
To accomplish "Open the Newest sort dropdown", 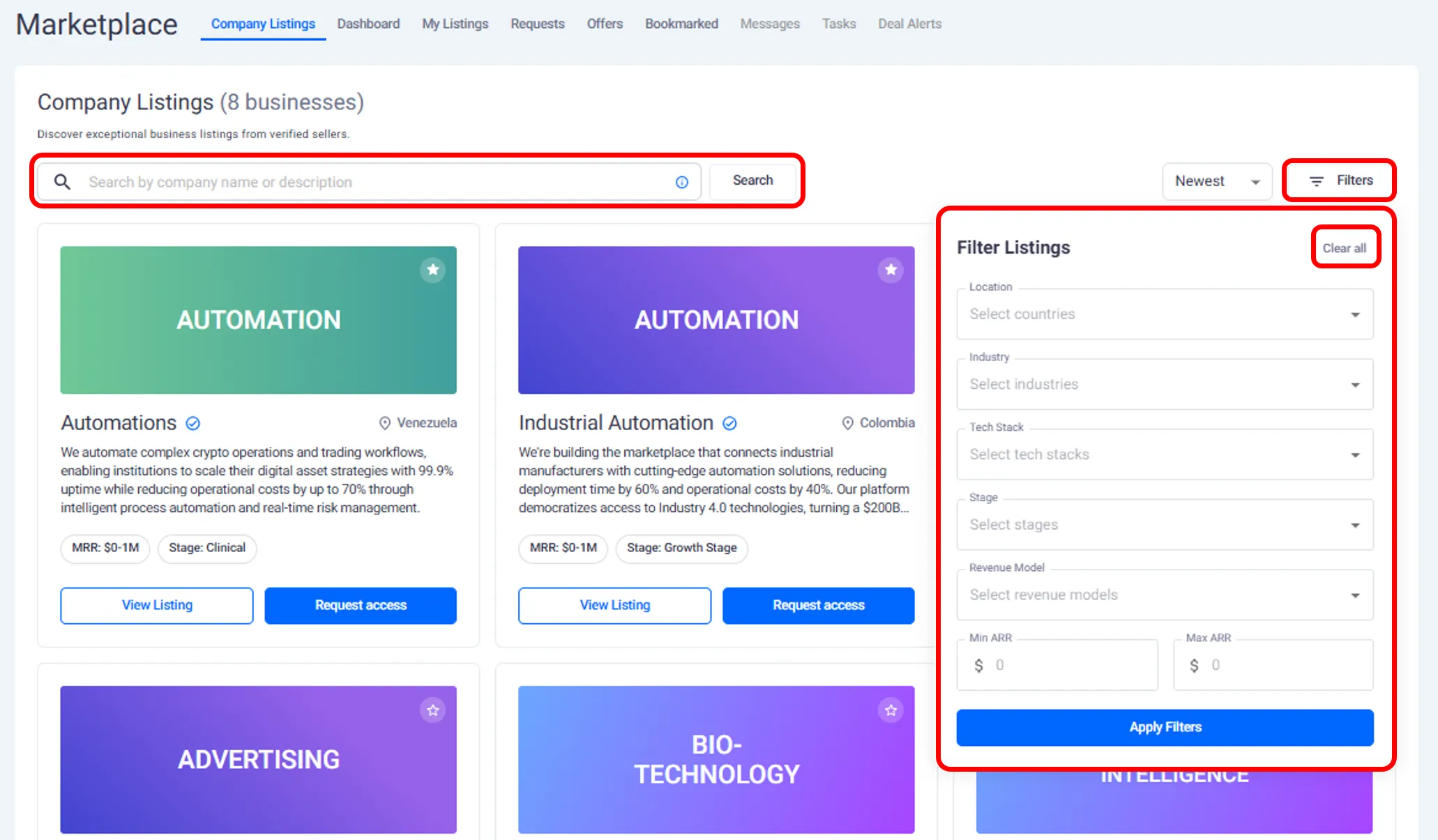I will click(1217, 181).
